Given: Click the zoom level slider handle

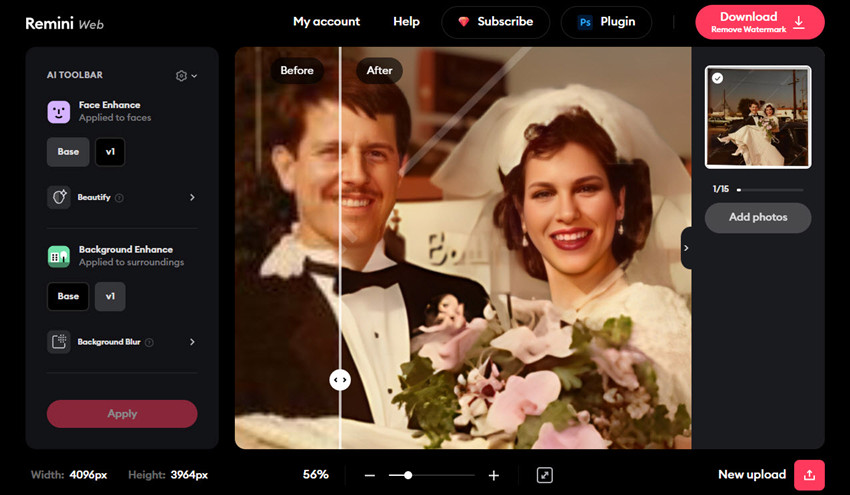Looking at the screenshot, I should click(x=408, y=475).
